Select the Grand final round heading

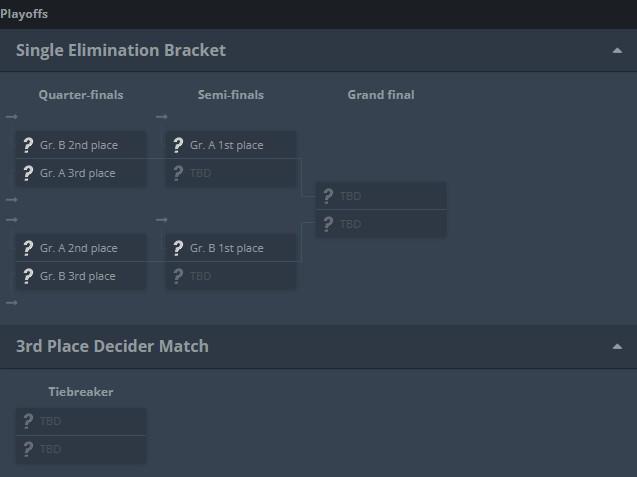381,95
